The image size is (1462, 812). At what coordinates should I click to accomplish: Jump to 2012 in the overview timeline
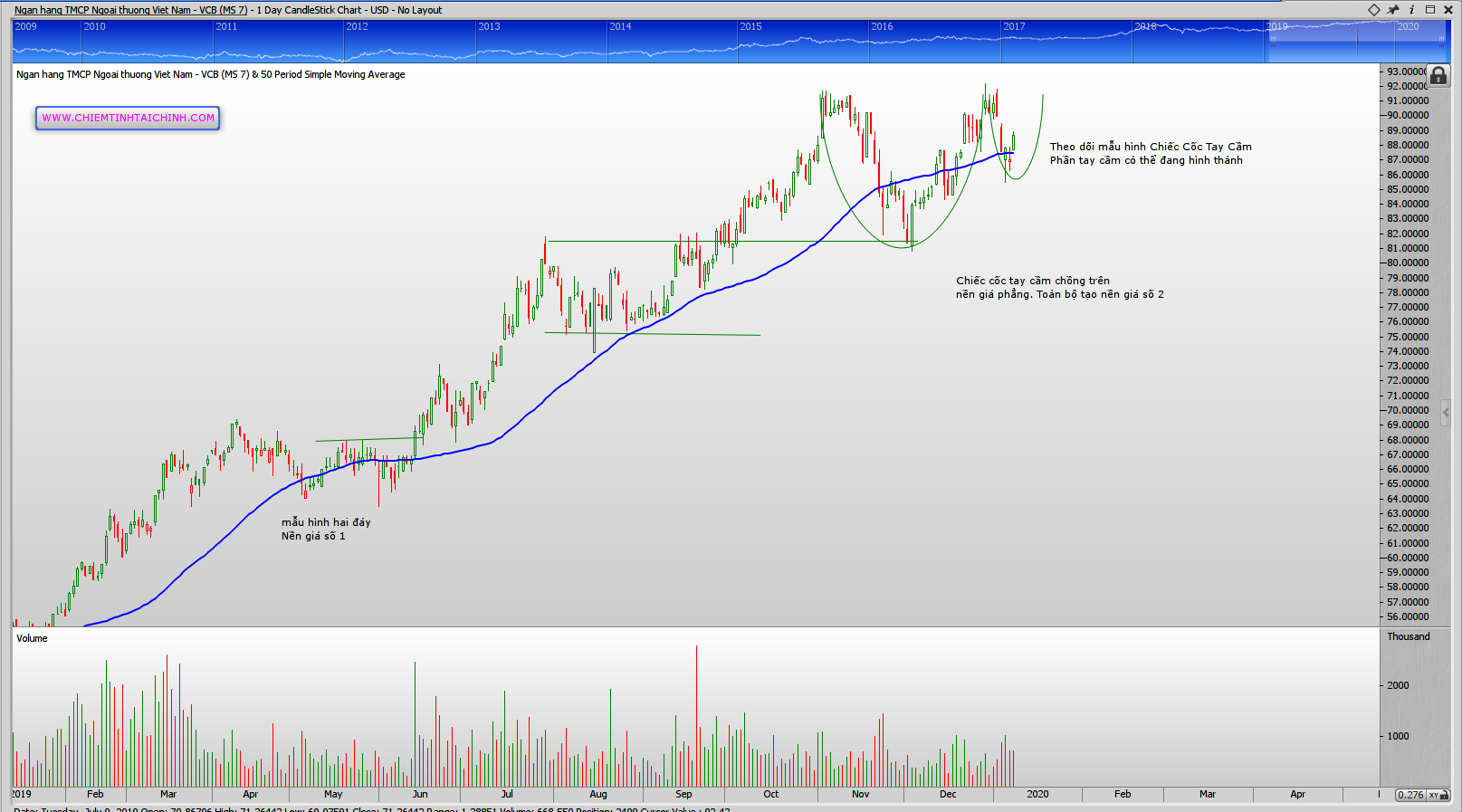click(x=357, y=26)
